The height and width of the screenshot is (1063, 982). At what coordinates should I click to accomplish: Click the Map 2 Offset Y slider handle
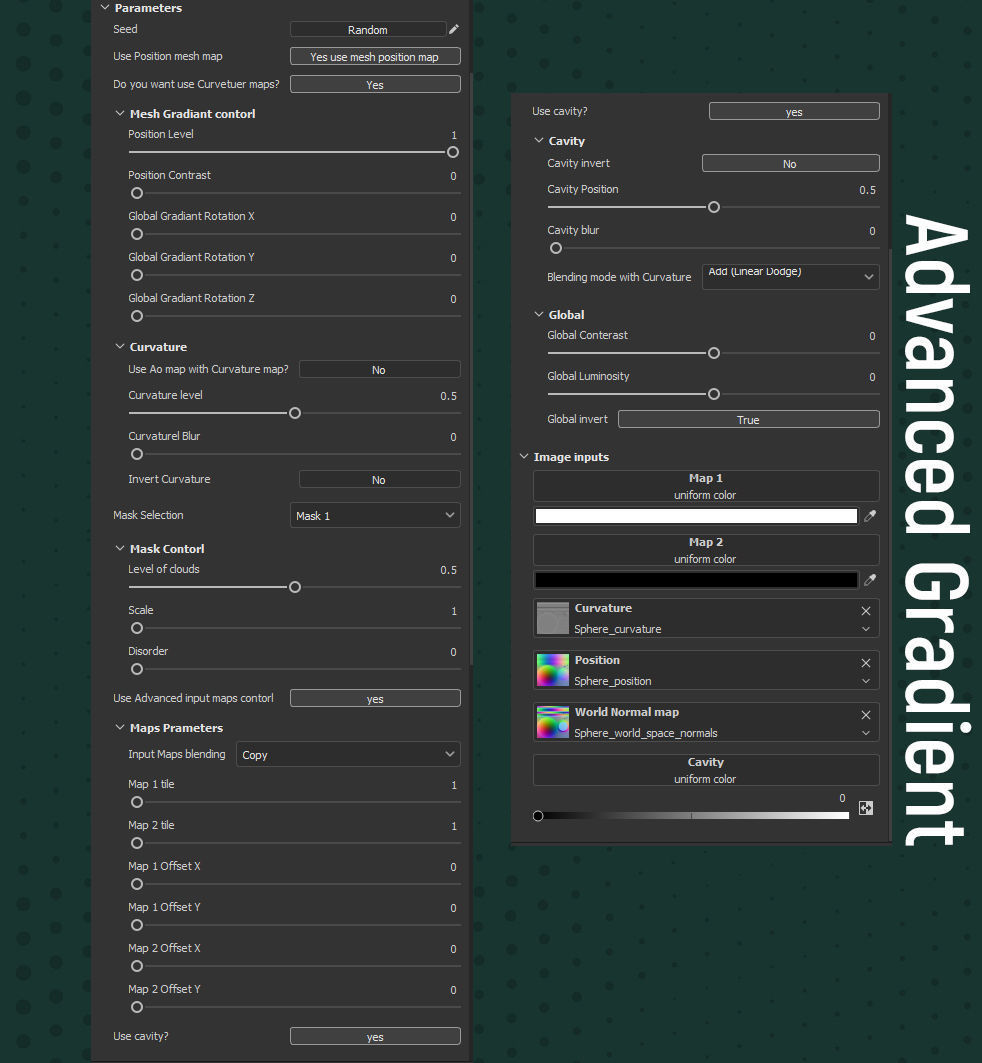point(137,1007)
